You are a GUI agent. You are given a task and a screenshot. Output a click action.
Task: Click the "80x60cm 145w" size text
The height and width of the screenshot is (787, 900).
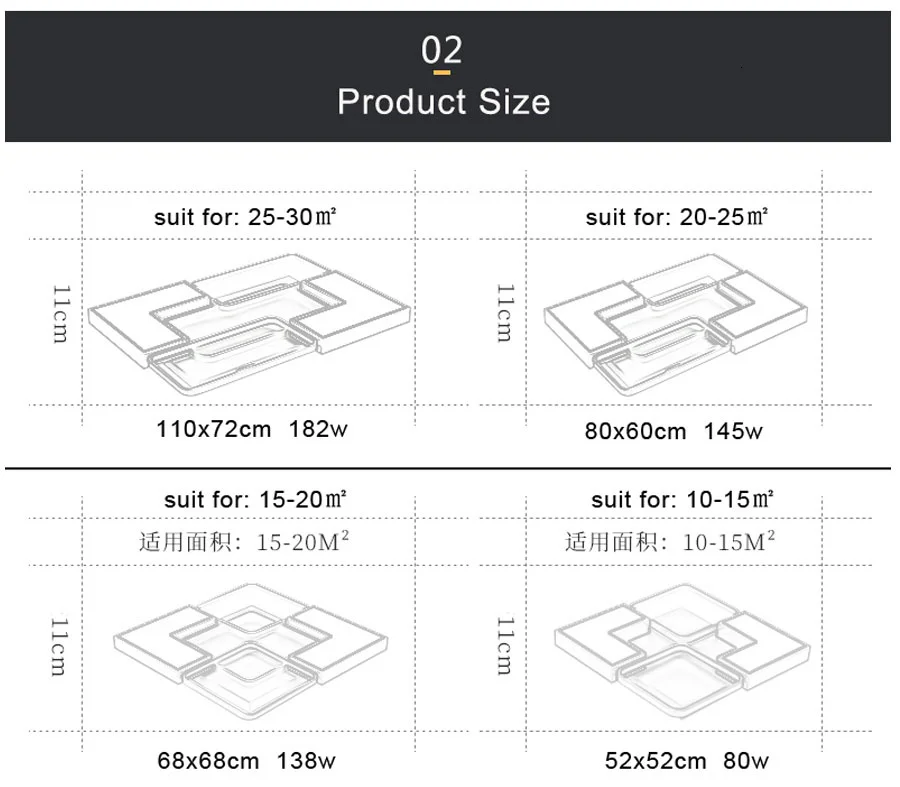point(673,431)
